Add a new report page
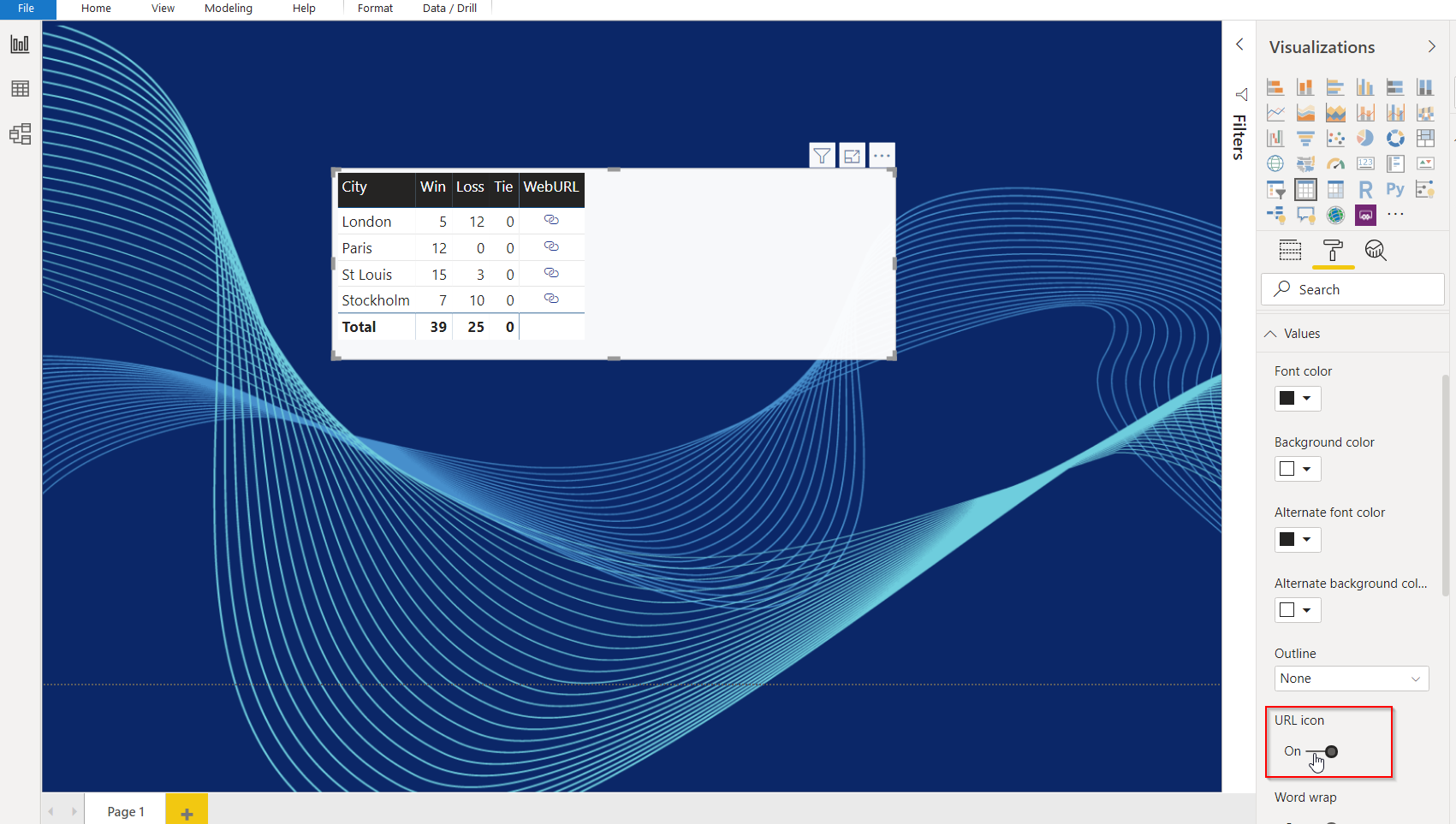The height and width of the screenshot is (824, 1456). 187,812
